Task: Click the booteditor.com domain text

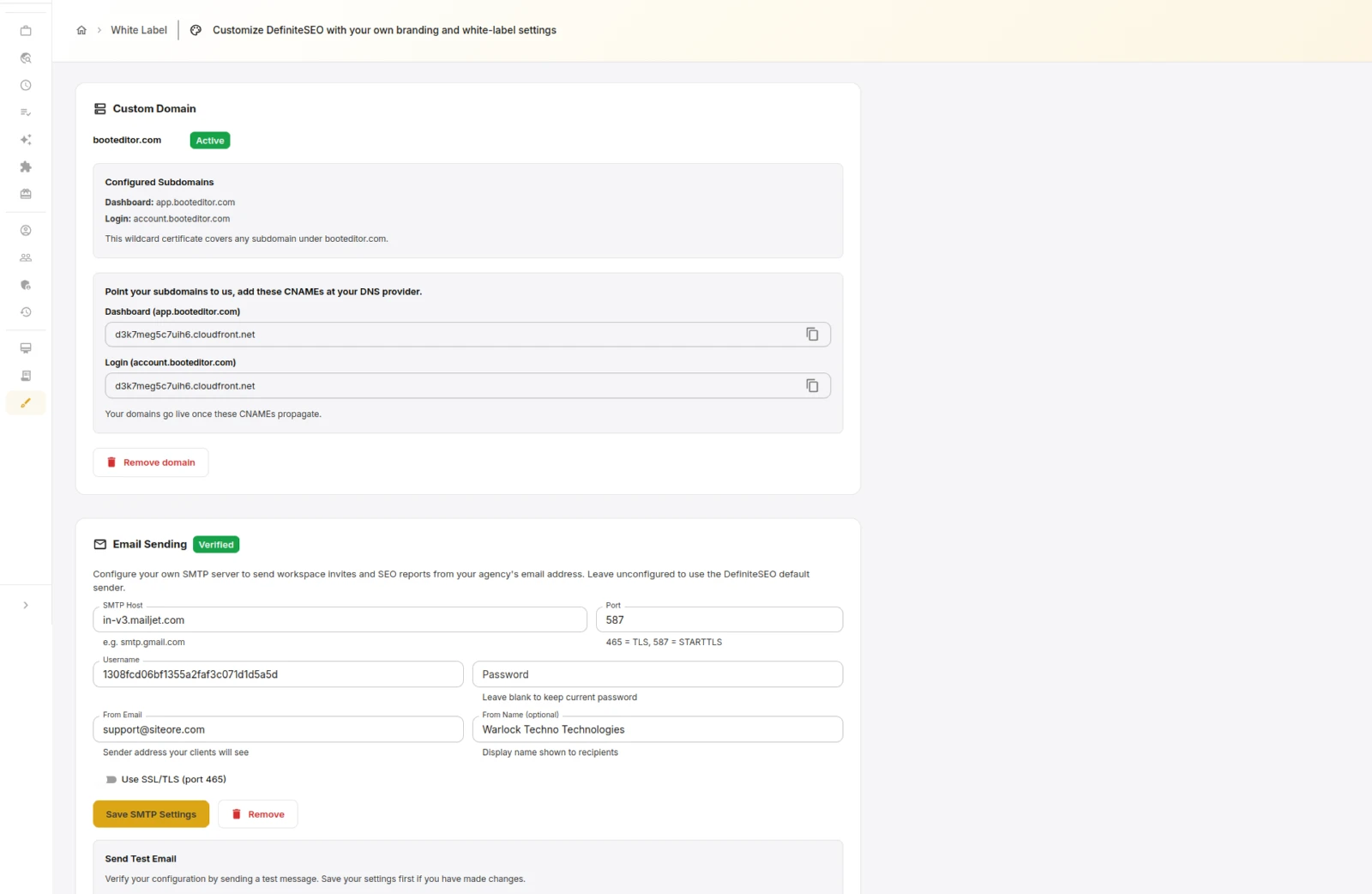Action: 127,140
